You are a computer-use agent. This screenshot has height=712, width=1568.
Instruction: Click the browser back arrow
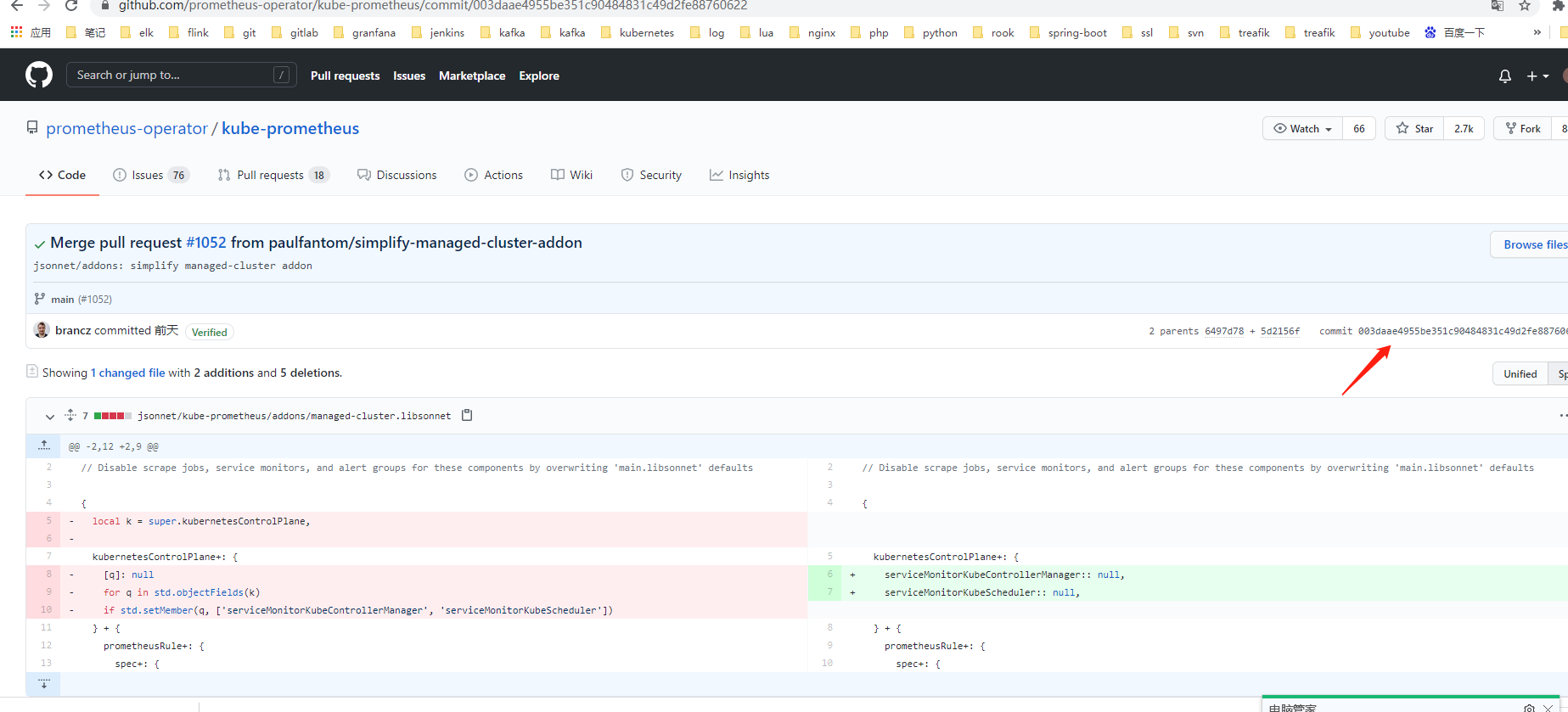tap(17, 5)
